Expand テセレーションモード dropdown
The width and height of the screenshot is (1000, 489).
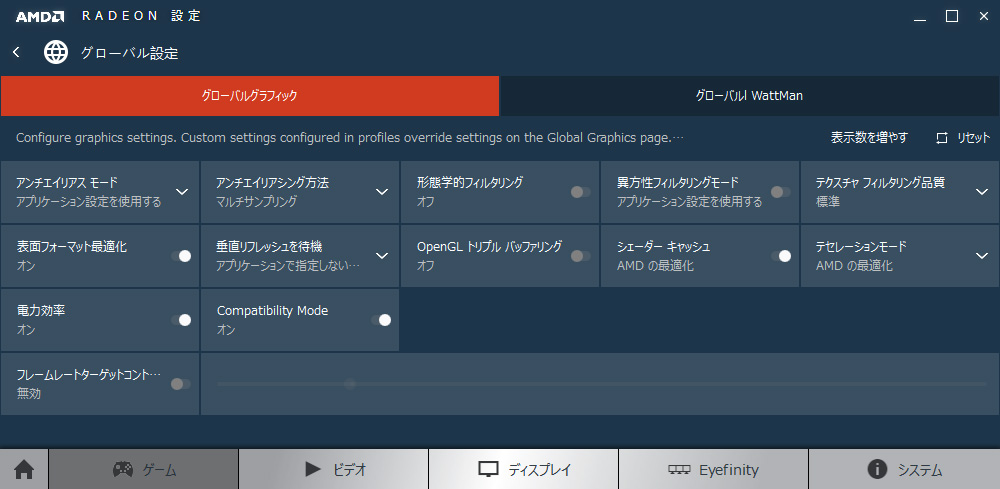click(982, 256)
